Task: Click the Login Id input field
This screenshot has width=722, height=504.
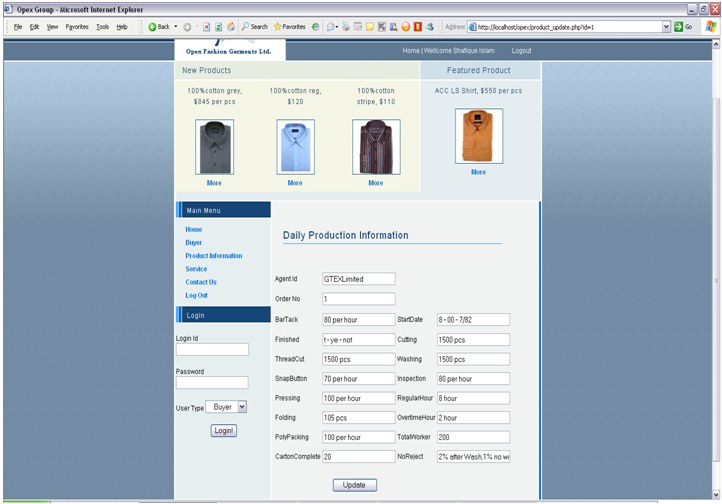Action: pyautogui.click(x=212, y=350)
